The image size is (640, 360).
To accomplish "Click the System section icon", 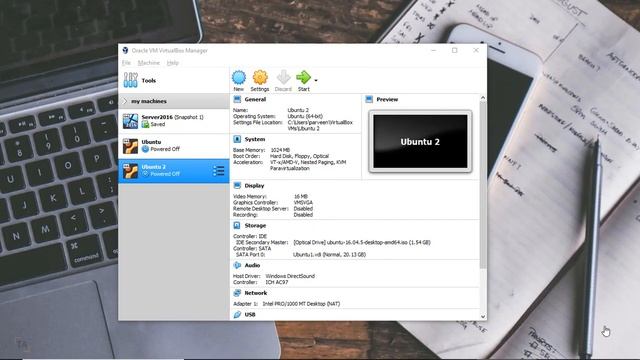I will 237,139.
